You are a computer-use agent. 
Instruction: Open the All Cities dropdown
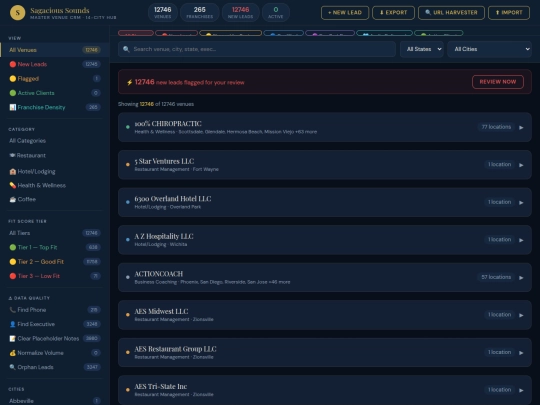pyautogui.click(x=489, y=49)
